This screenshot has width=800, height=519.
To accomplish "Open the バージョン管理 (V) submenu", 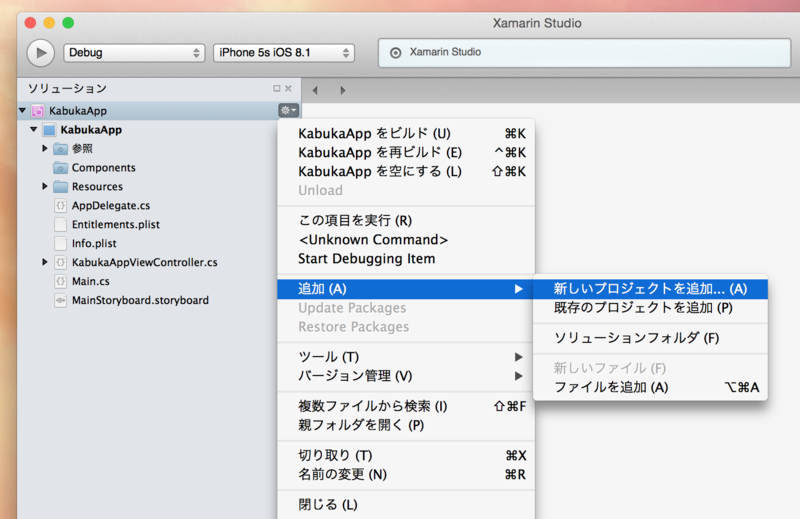I will [x=406, y=376].
